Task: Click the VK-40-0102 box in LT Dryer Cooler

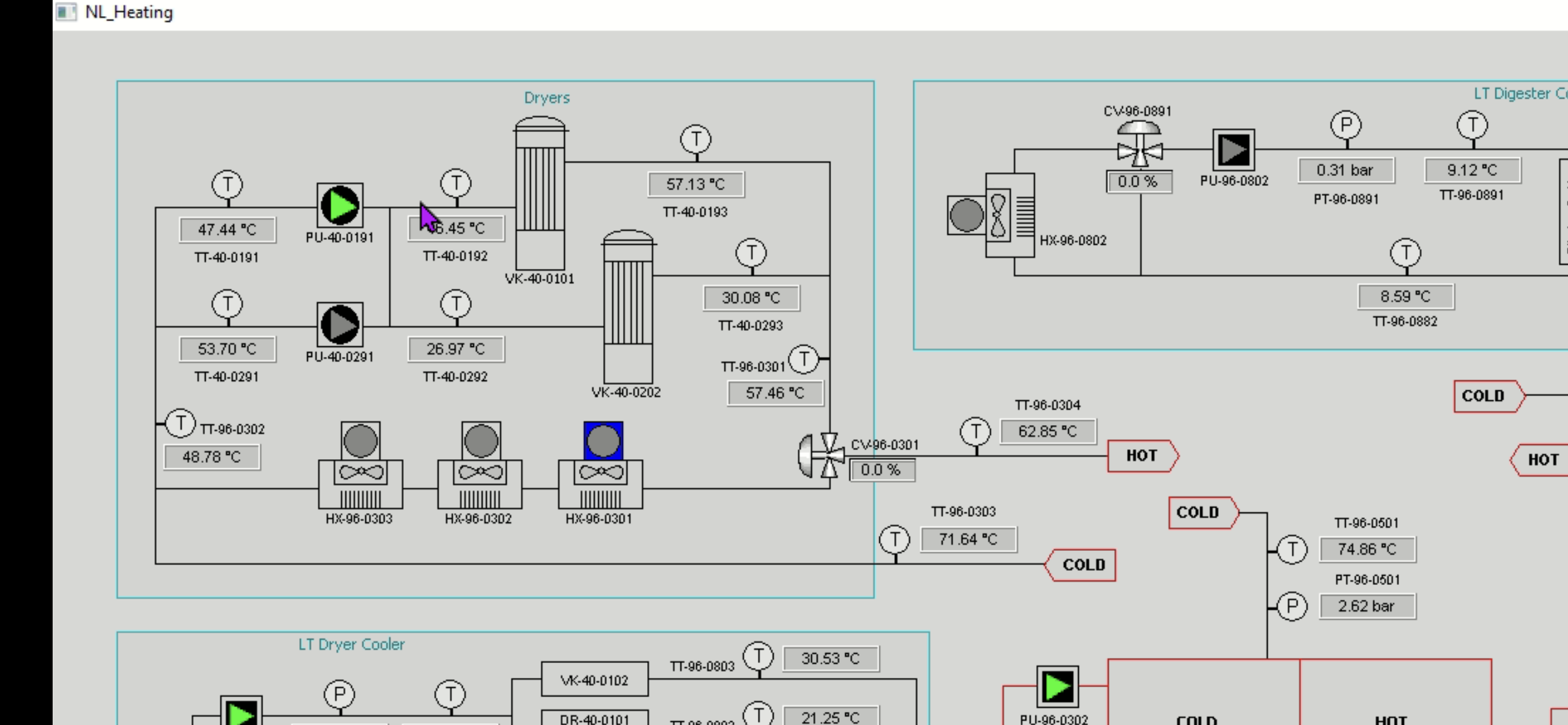Action: click(595, 680)
